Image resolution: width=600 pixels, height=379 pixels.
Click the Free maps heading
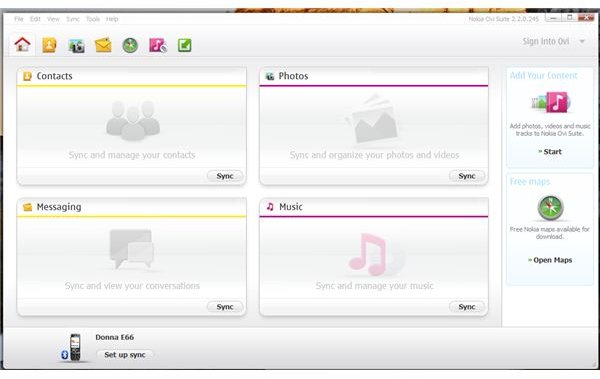[x=530, y=181]
